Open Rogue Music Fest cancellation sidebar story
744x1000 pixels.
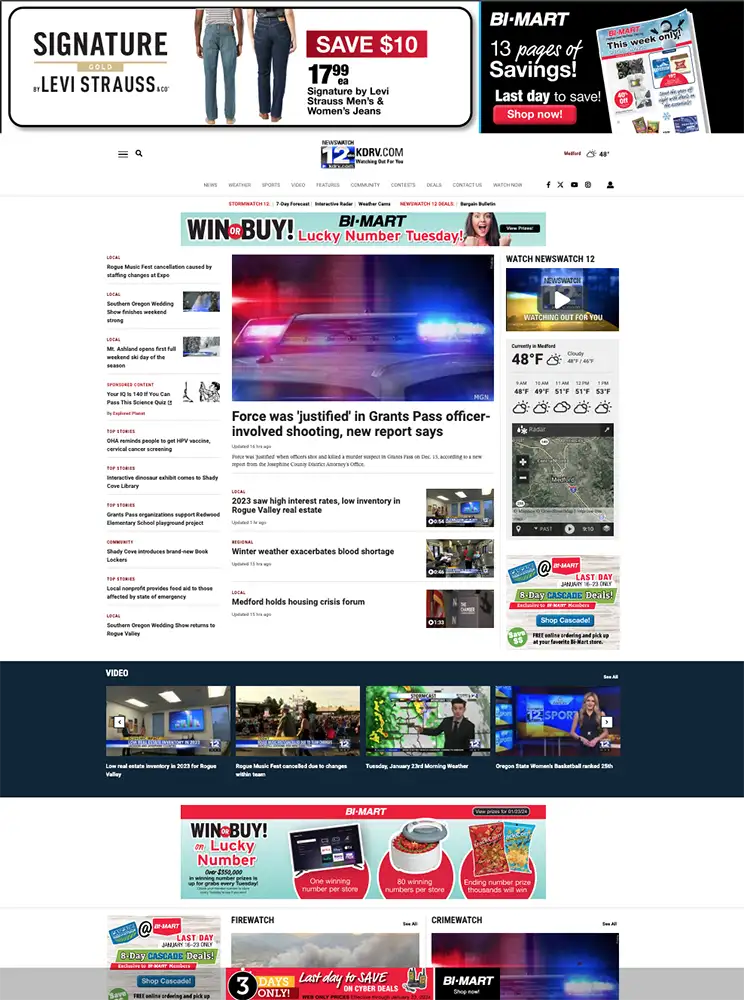[x=159, y=271]
